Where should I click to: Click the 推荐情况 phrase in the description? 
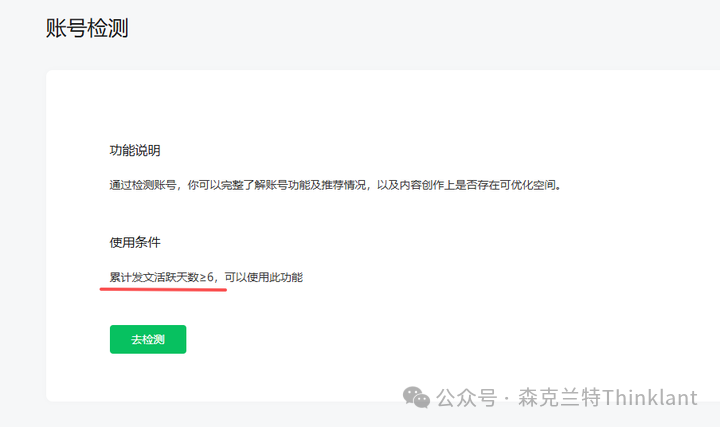click(343, 185)
